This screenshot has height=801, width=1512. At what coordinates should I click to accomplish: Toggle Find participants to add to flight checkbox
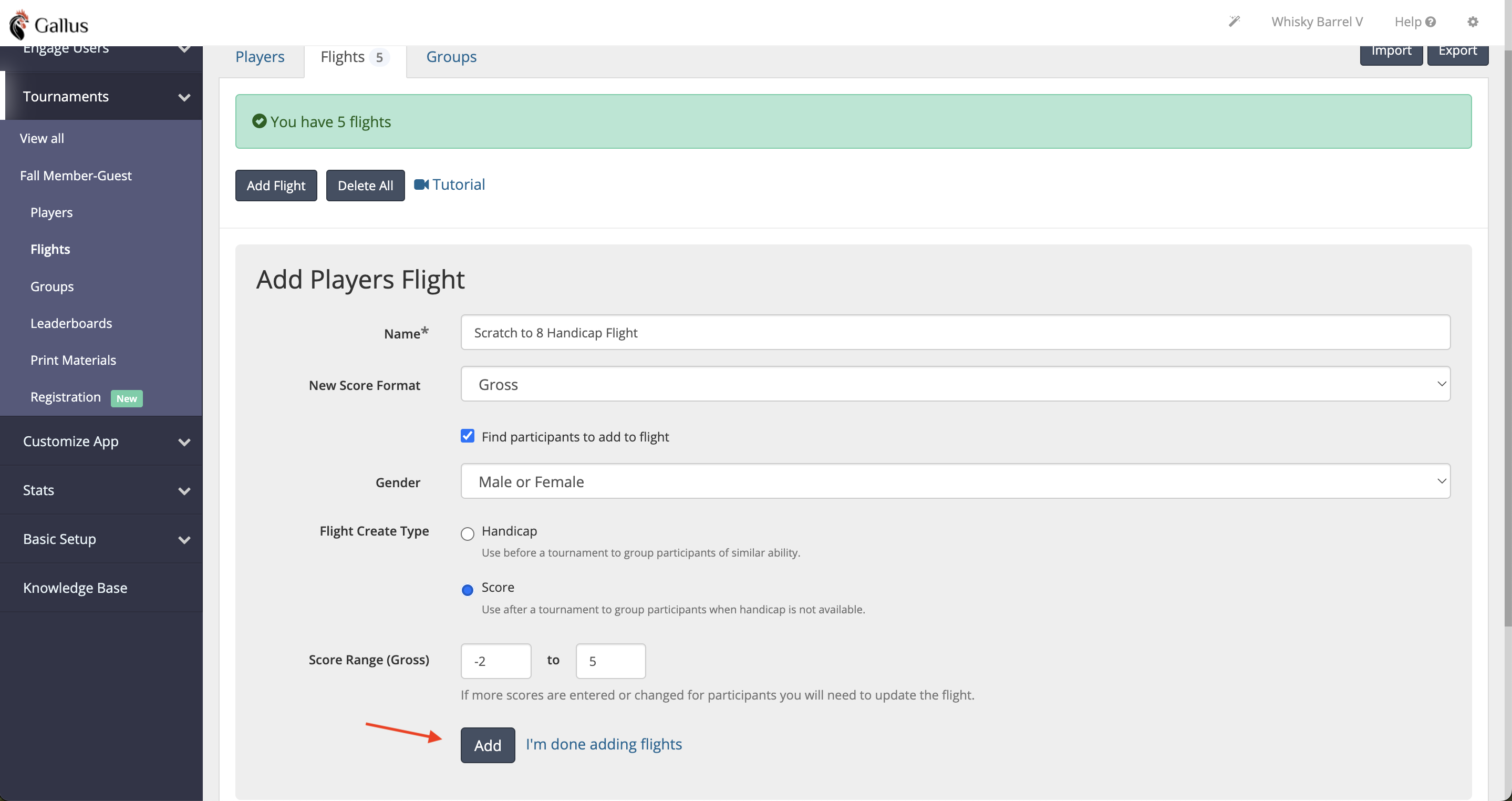[467, 436]
